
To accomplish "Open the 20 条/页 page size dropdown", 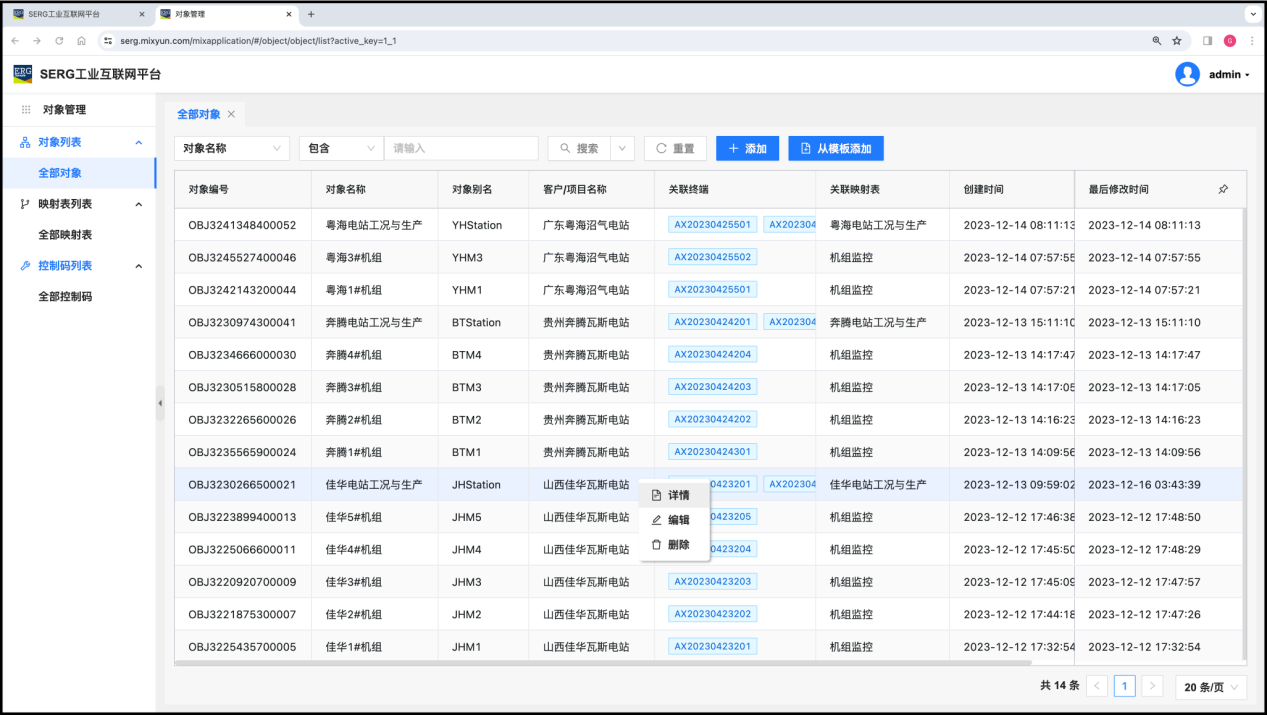I will pos(1211,687).
